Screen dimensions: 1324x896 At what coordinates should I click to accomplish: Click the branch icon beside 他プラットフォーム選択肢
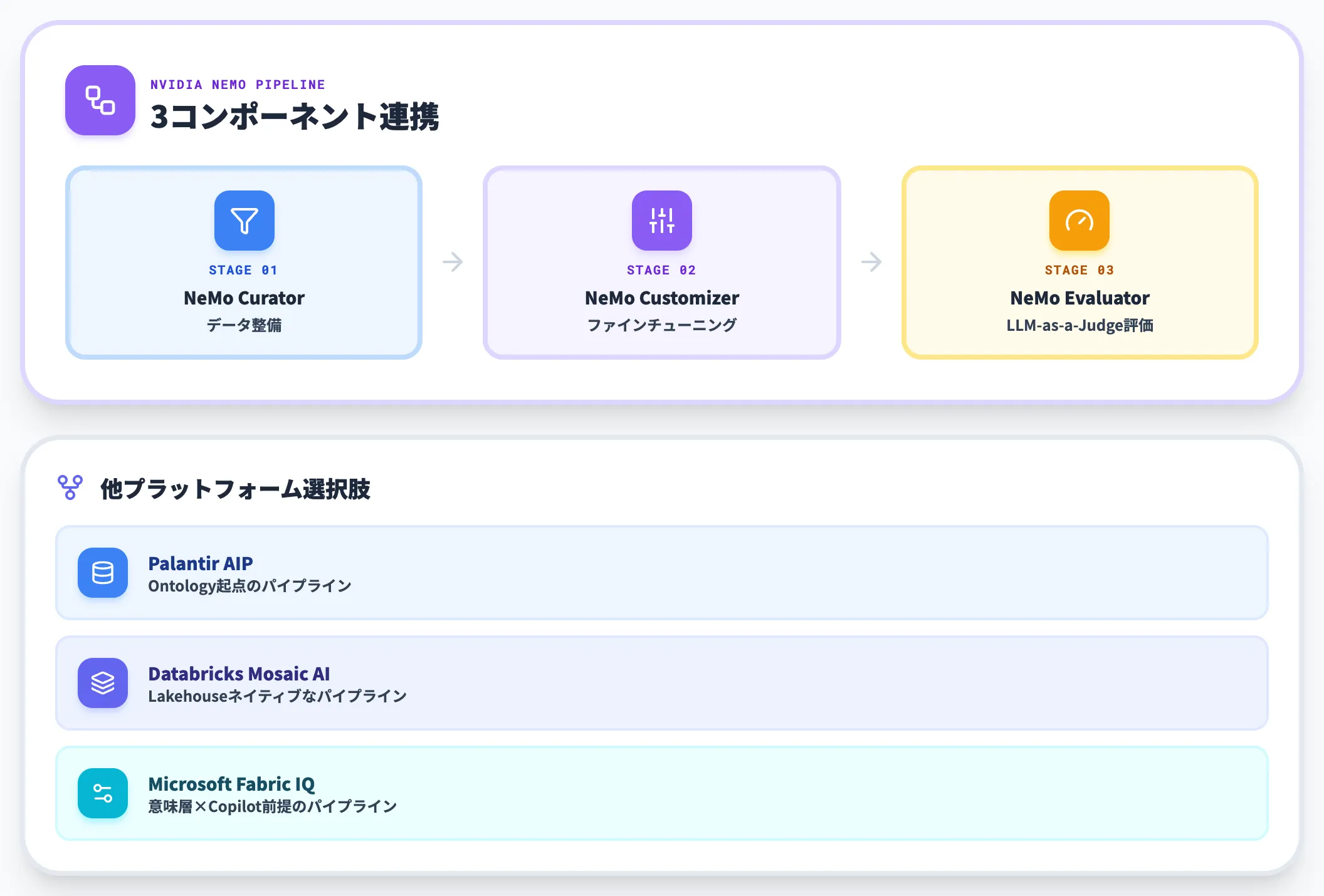coord(70,487)
